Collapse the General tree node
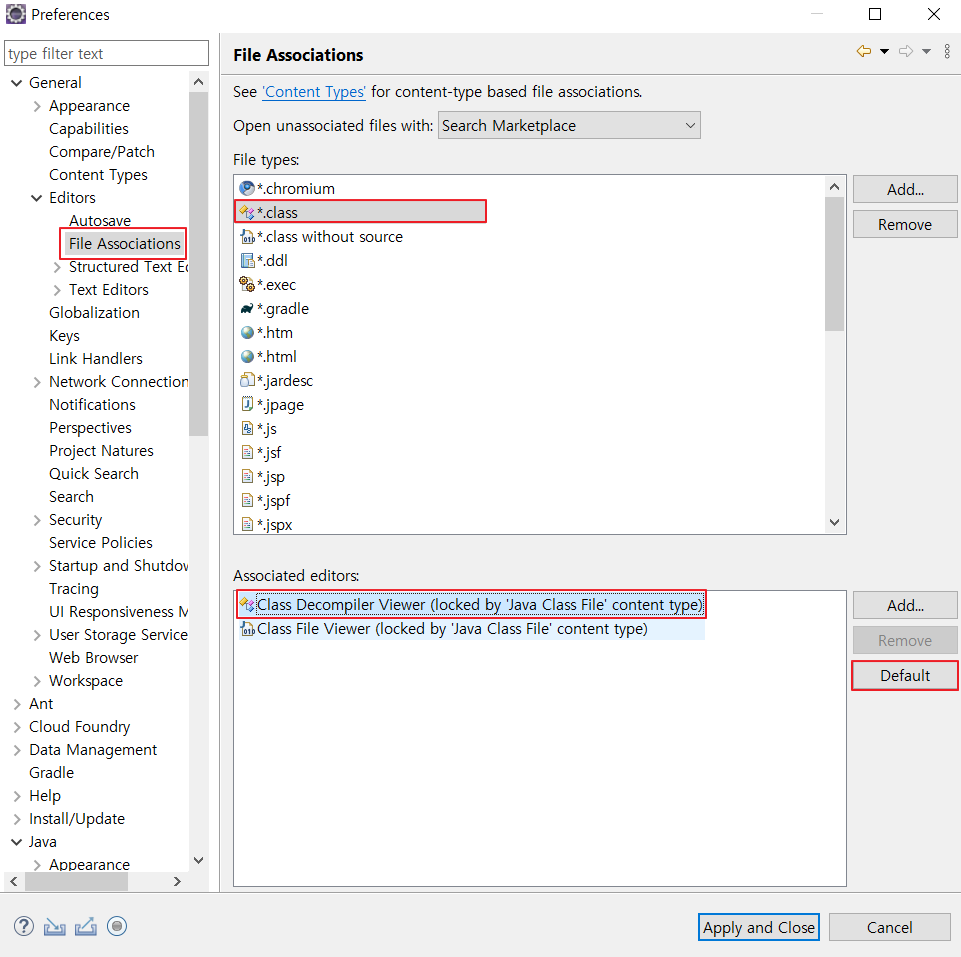961x957 pixels. point(17,83)
